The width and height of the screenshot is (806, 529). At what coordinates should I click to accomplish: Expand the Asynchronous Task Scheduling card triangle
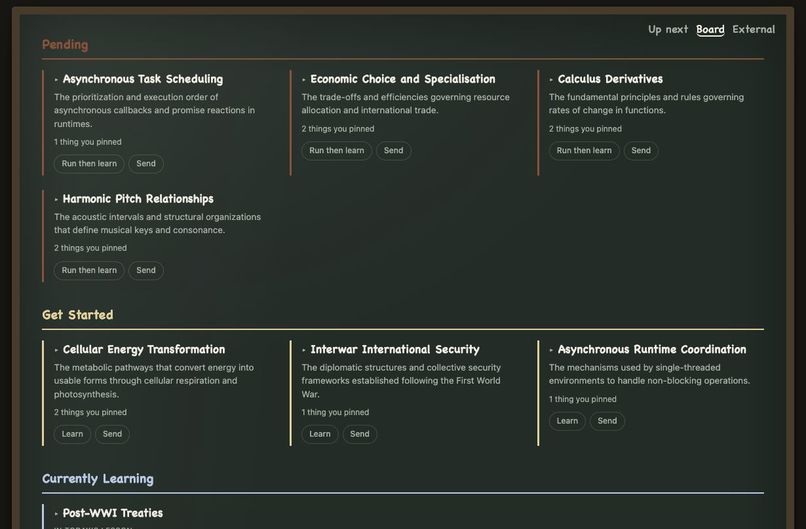56,80
